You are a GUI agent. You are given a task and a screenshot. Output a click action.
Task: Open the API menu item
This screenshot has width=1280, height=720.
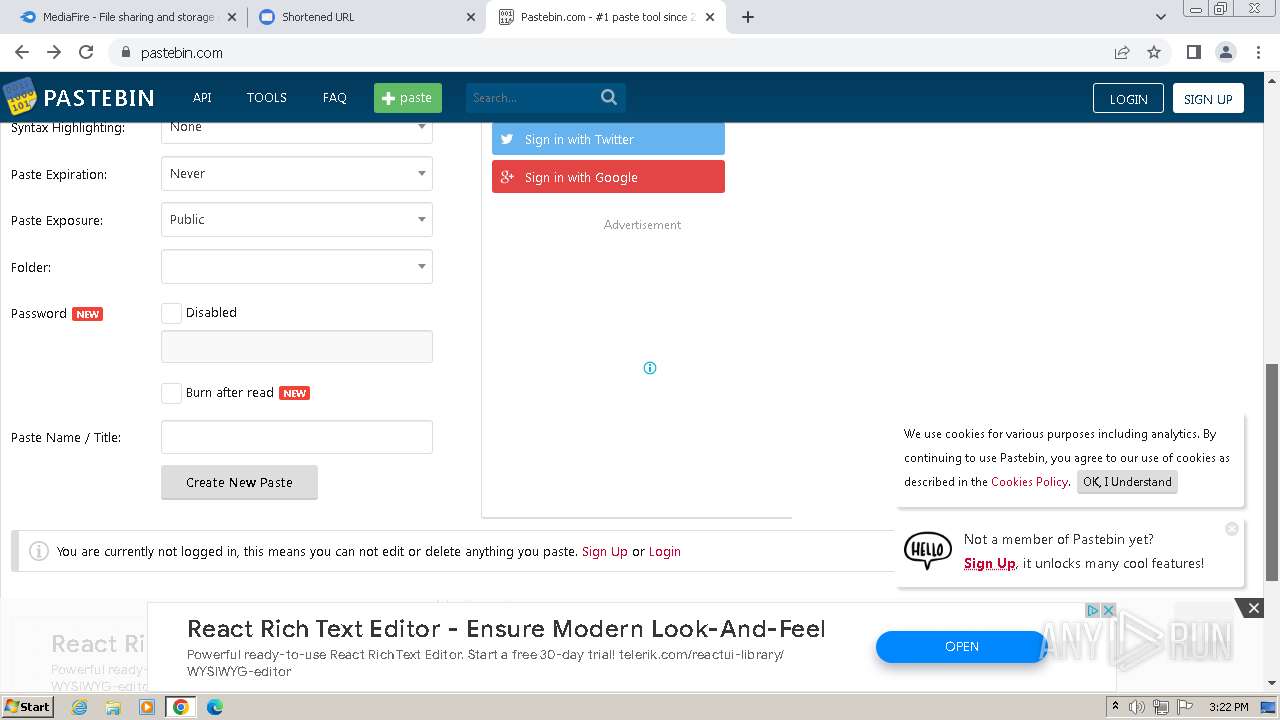click(202, 97)
